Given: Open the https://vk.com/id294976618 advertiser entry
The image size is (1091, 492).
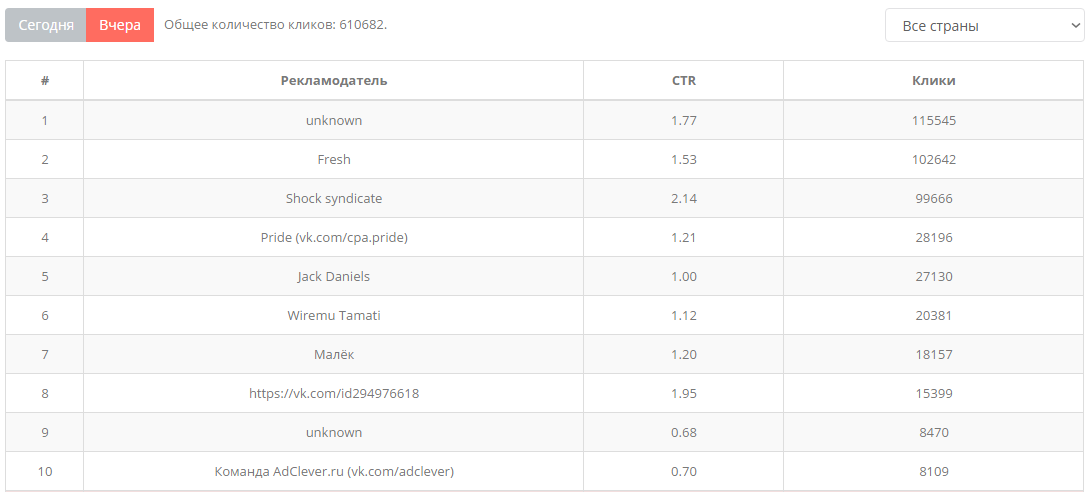Looking at the screenshot, I should pos(334,393).
